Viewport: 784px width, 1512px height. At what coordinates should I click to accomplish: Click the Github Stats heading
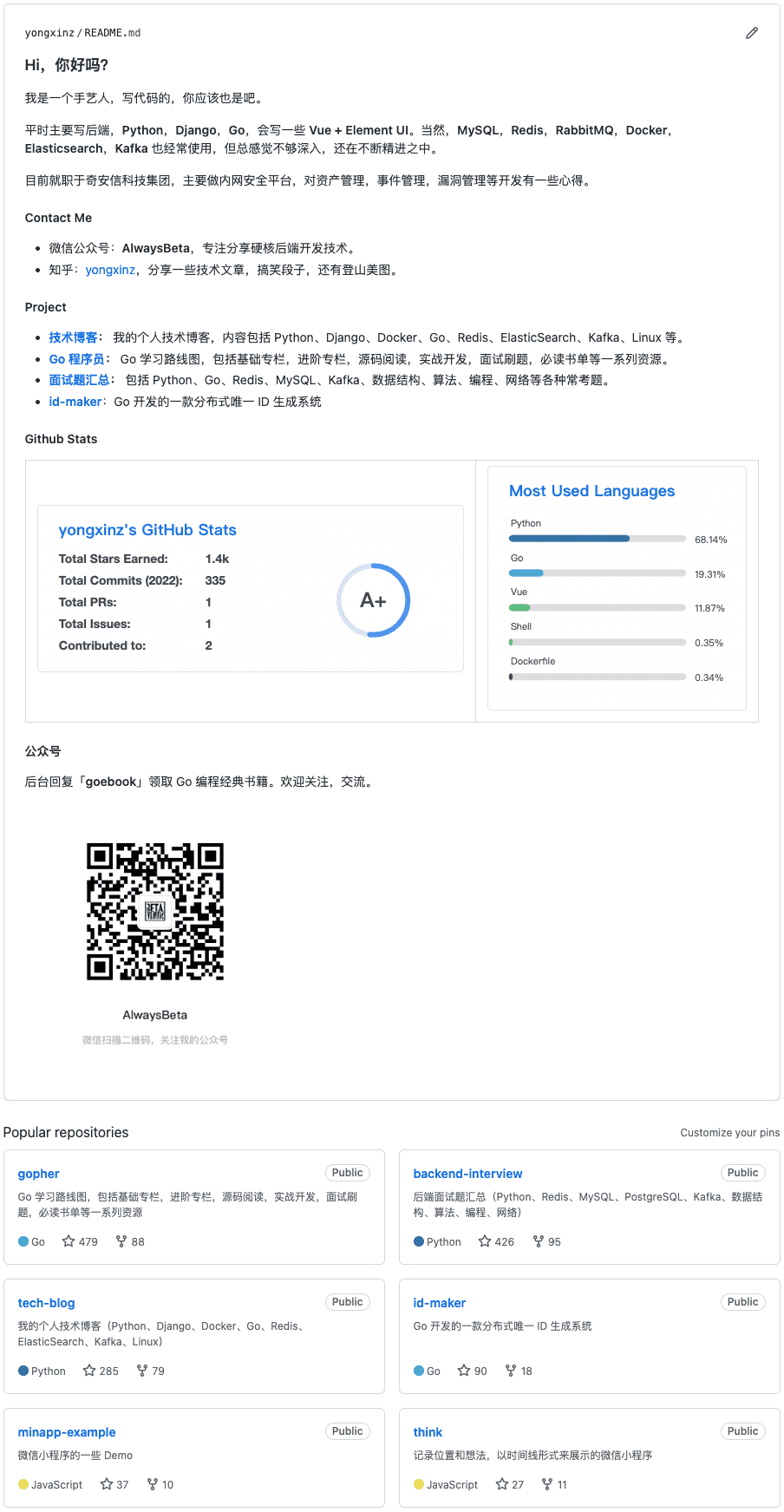click(x=61, y=439)
